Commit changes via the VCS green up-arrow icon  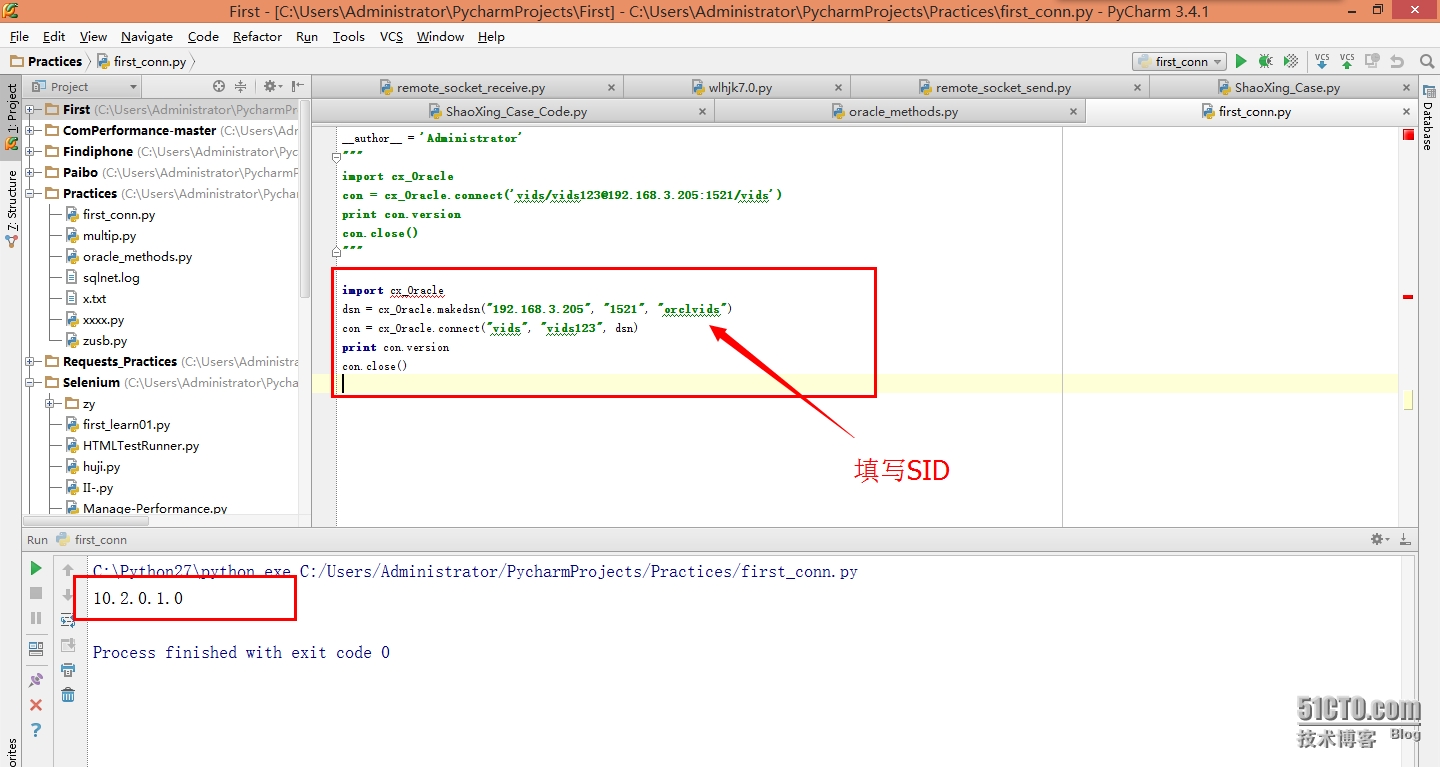click(1347, 61)
